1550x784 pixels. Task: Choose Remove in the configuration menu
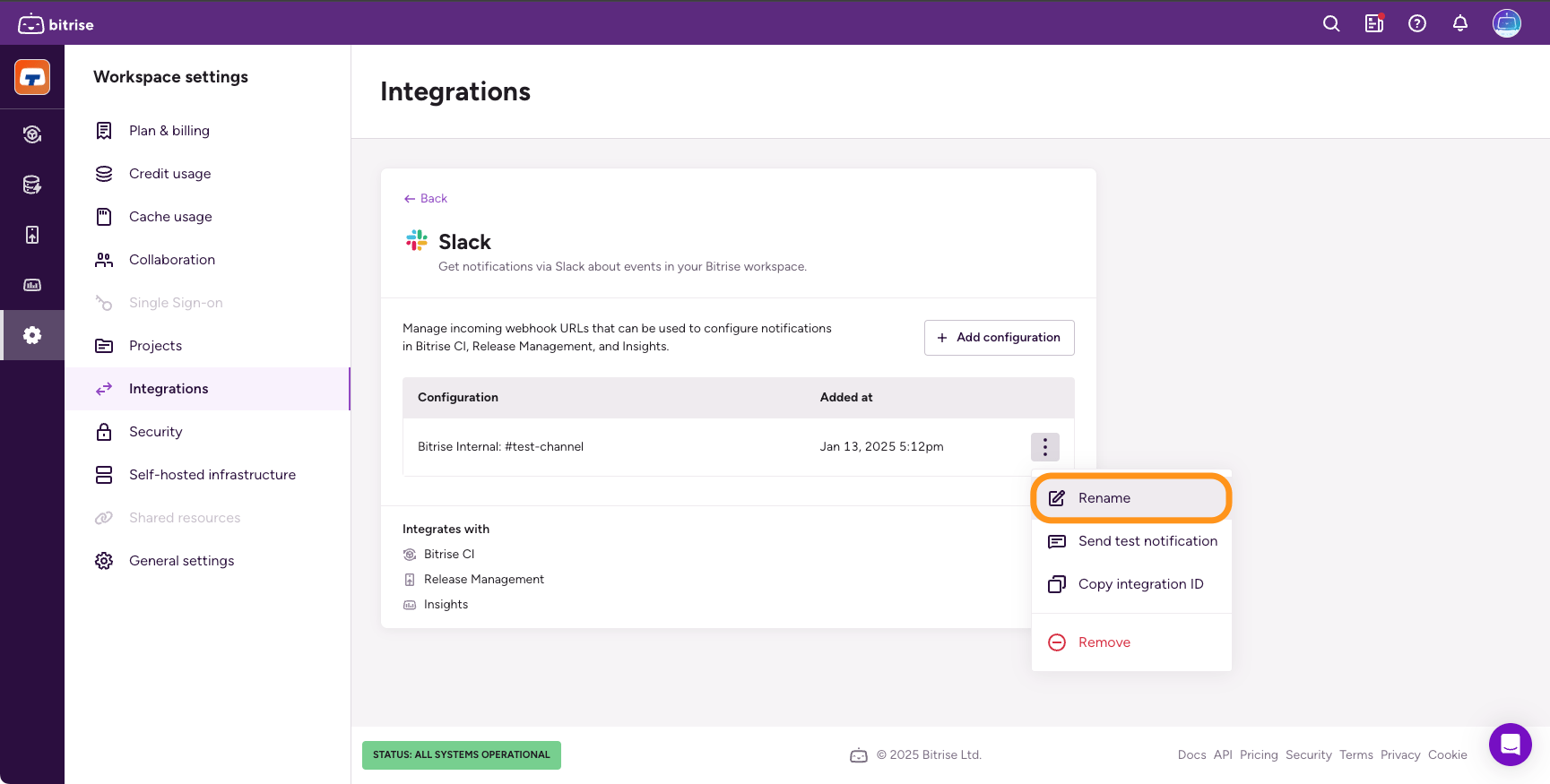coord(1104,642)
